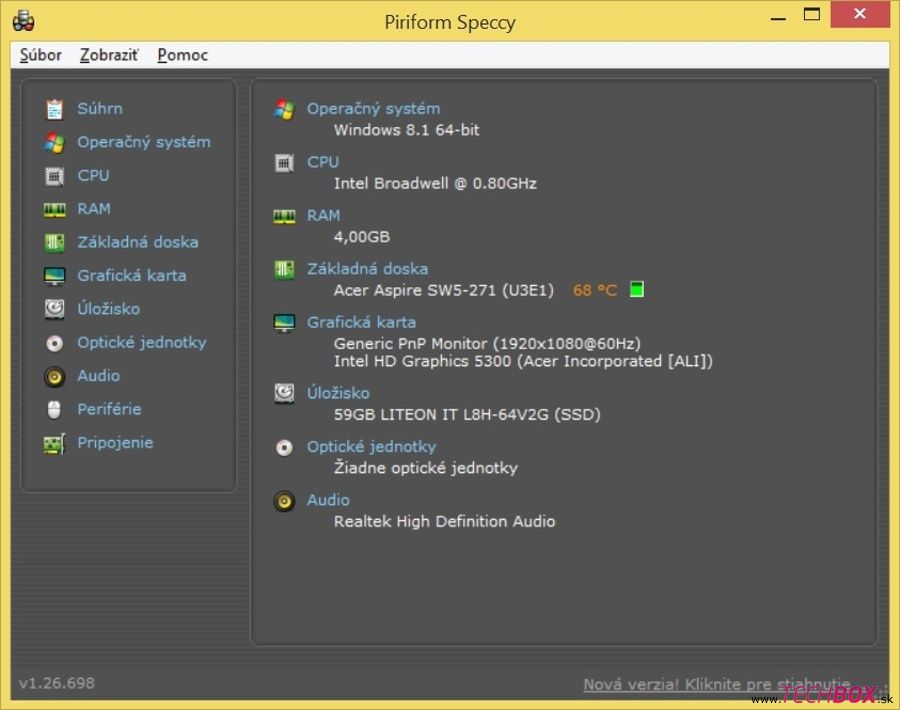900x710 pixels.
Task: Click the 68 °C temperature value
Action: (x=595, y=290)
